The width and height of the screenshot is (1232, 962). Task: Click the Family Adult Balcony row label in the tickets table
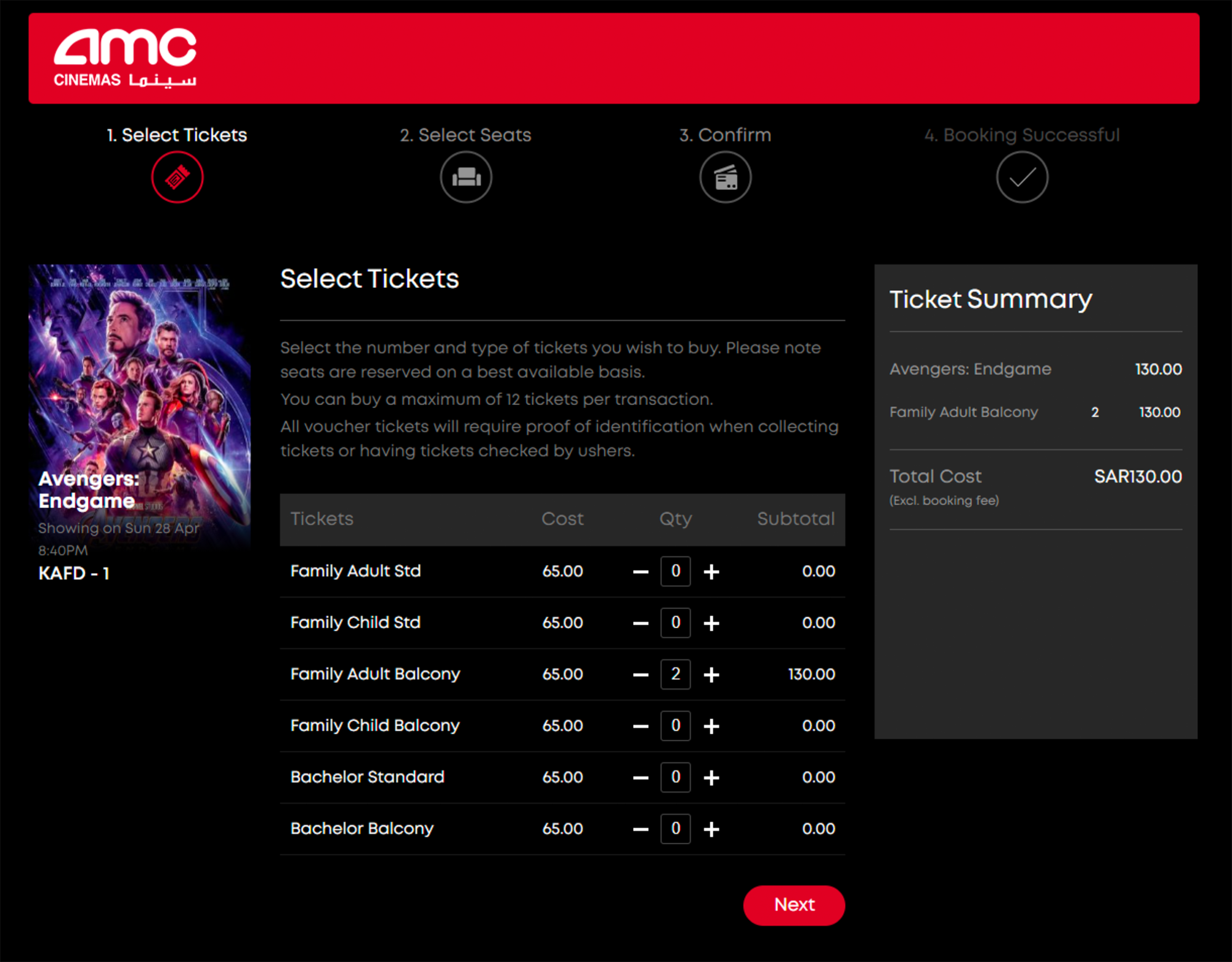click(375, 674)
